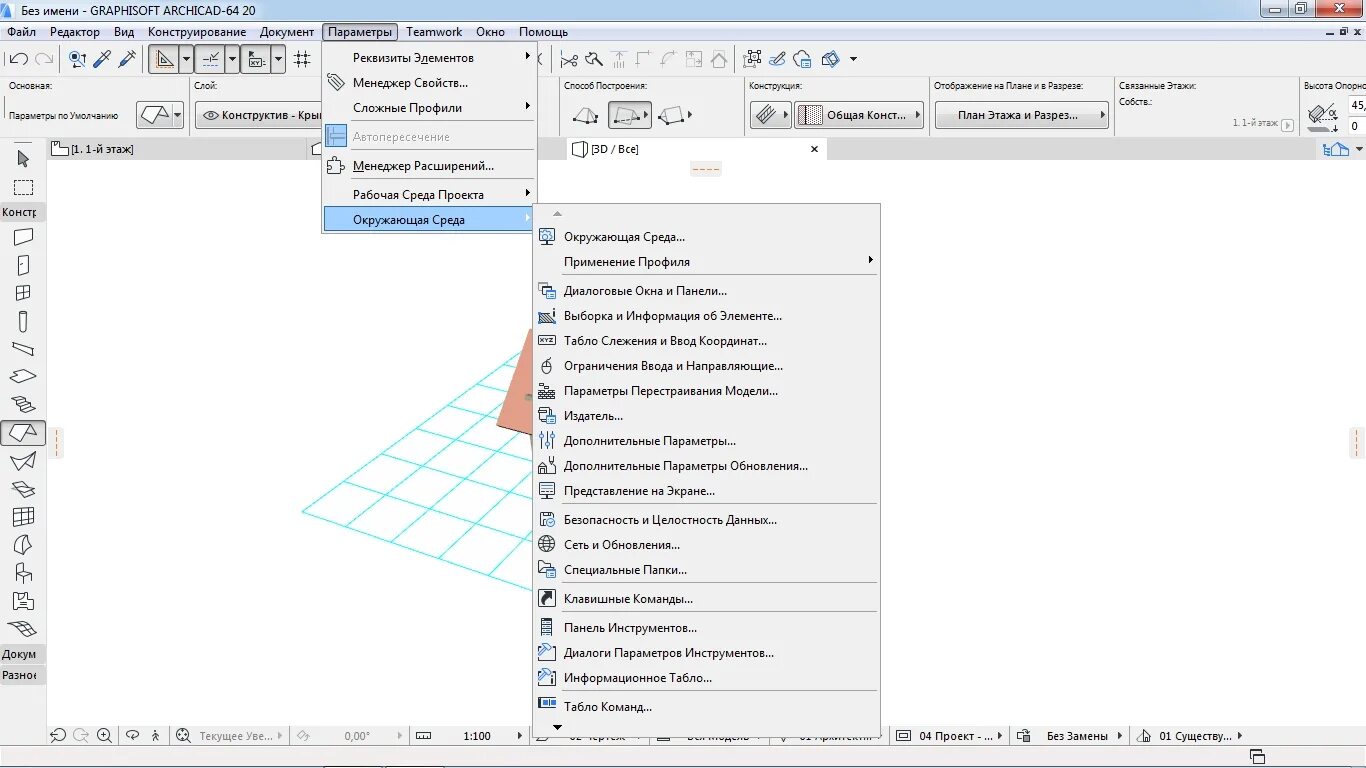
Task: Select the Arrow tool in toolbox
Action: 23,159
